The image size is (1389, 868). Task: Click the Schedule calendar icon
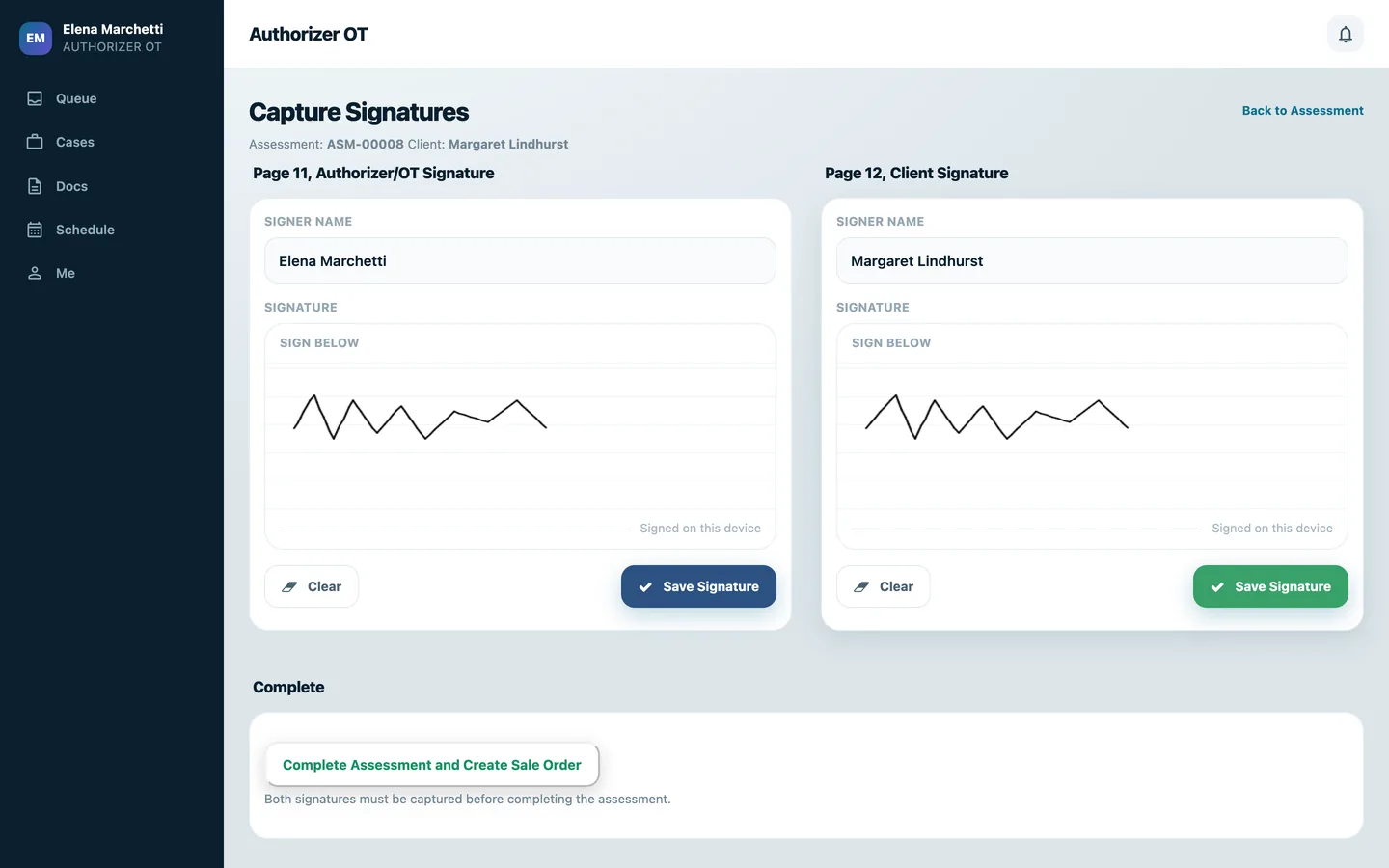35,230
